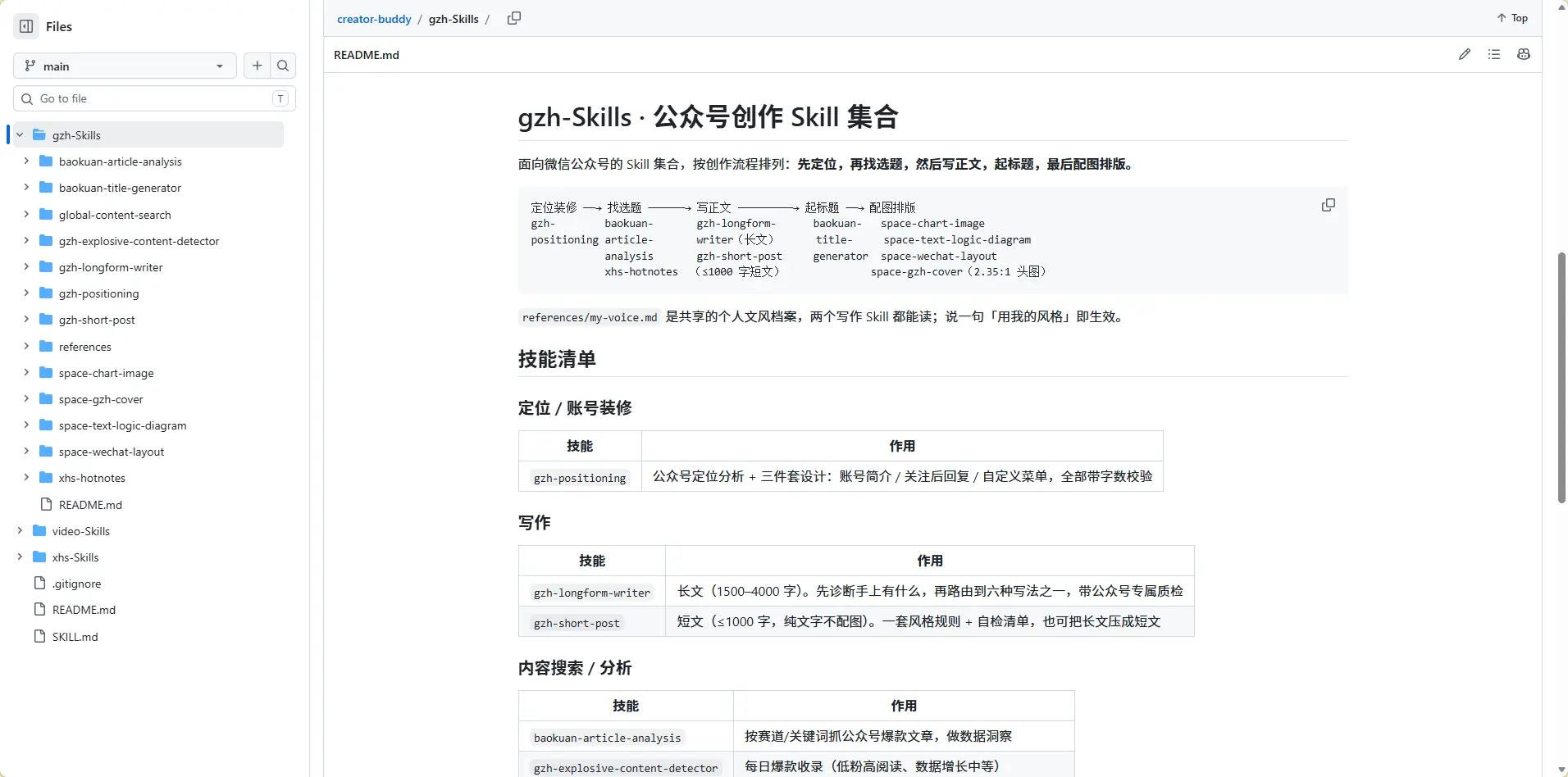Viewport: 1568px width, 777px height.
Task: Focus the Go to file search field
Action: (154, 98)
